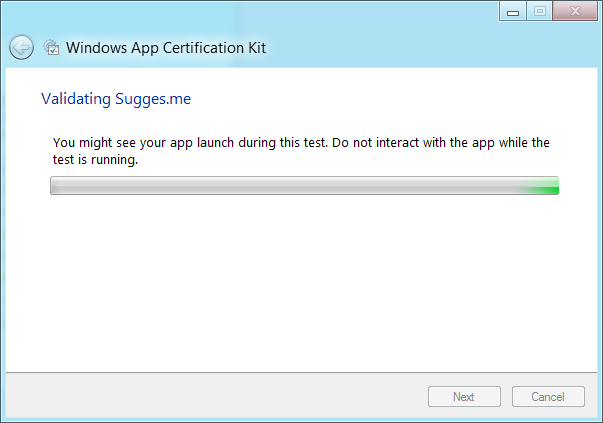Click the empty title bar area
Image resolution: width=603 pixels, height=423 pixels.
[x=250, y=12]
